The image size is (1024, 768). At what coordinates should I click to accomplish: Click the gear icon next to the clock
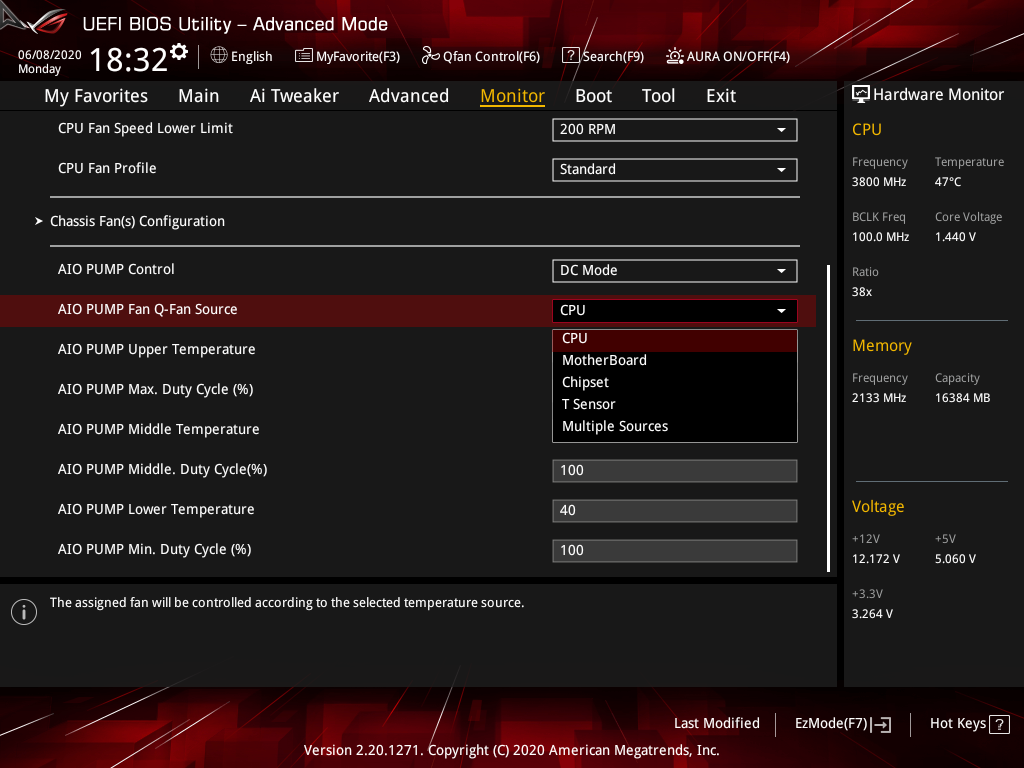click(x=179, y=52)
